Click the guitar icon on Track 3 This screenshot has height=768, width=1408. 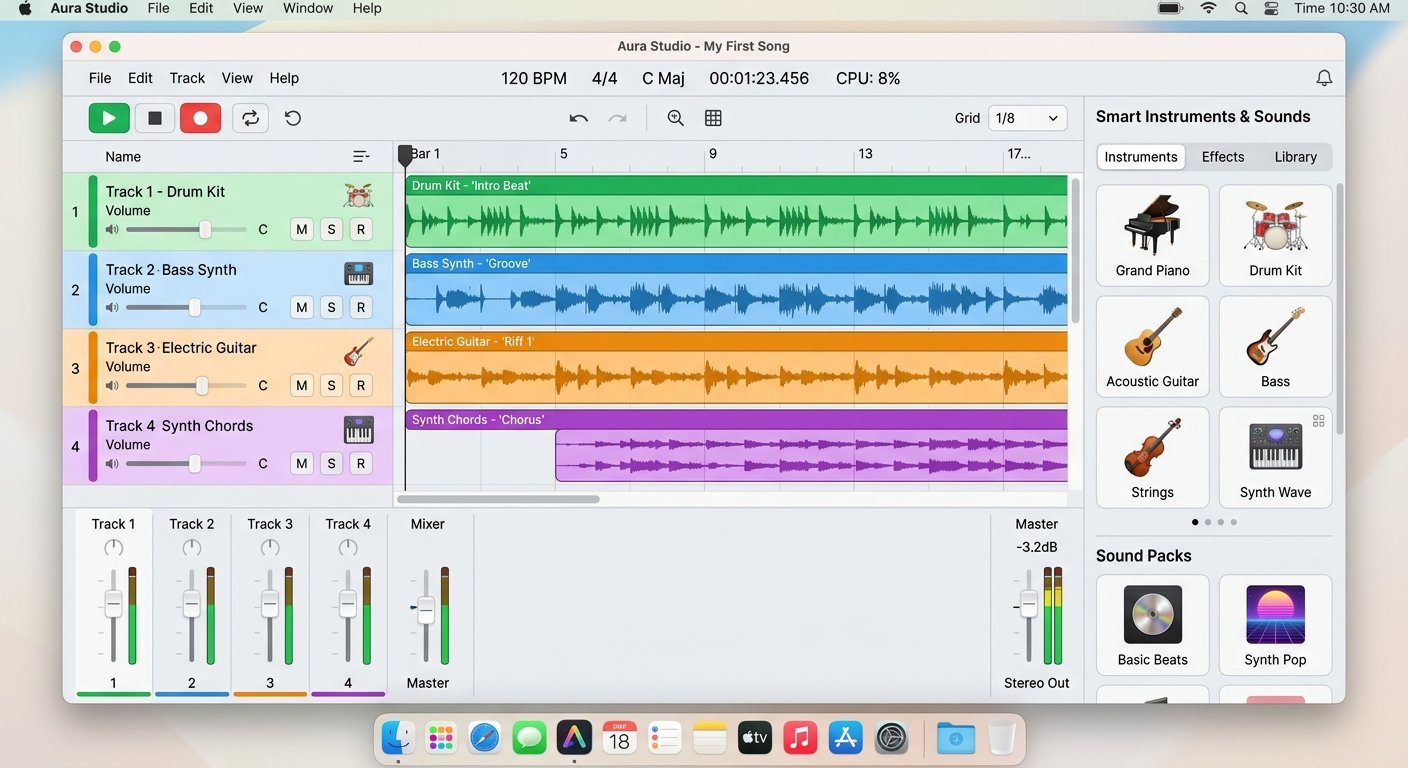pyautogui.click(x=358, y=351)
